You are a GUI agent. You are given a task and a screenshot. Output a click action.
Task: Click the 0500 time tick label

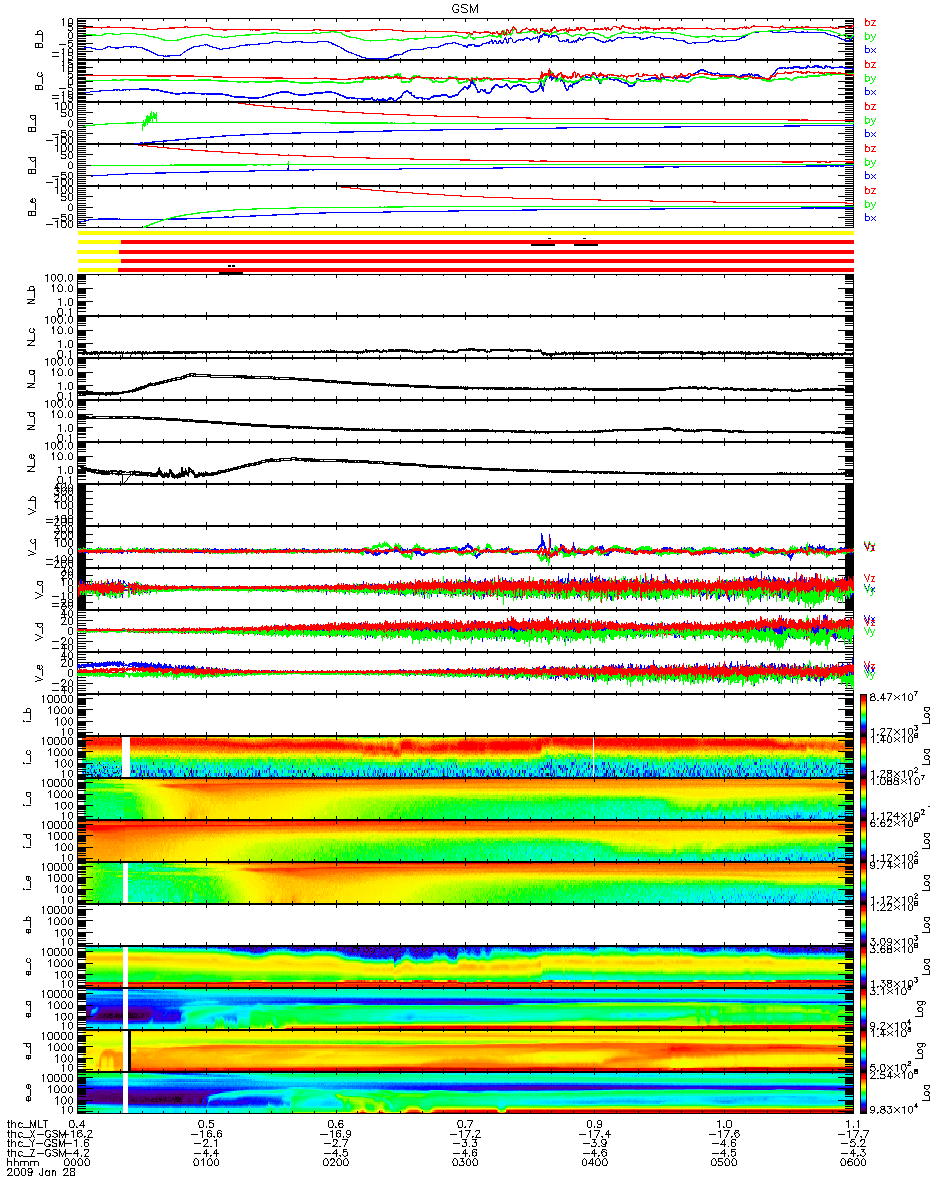click(724, 1164)
